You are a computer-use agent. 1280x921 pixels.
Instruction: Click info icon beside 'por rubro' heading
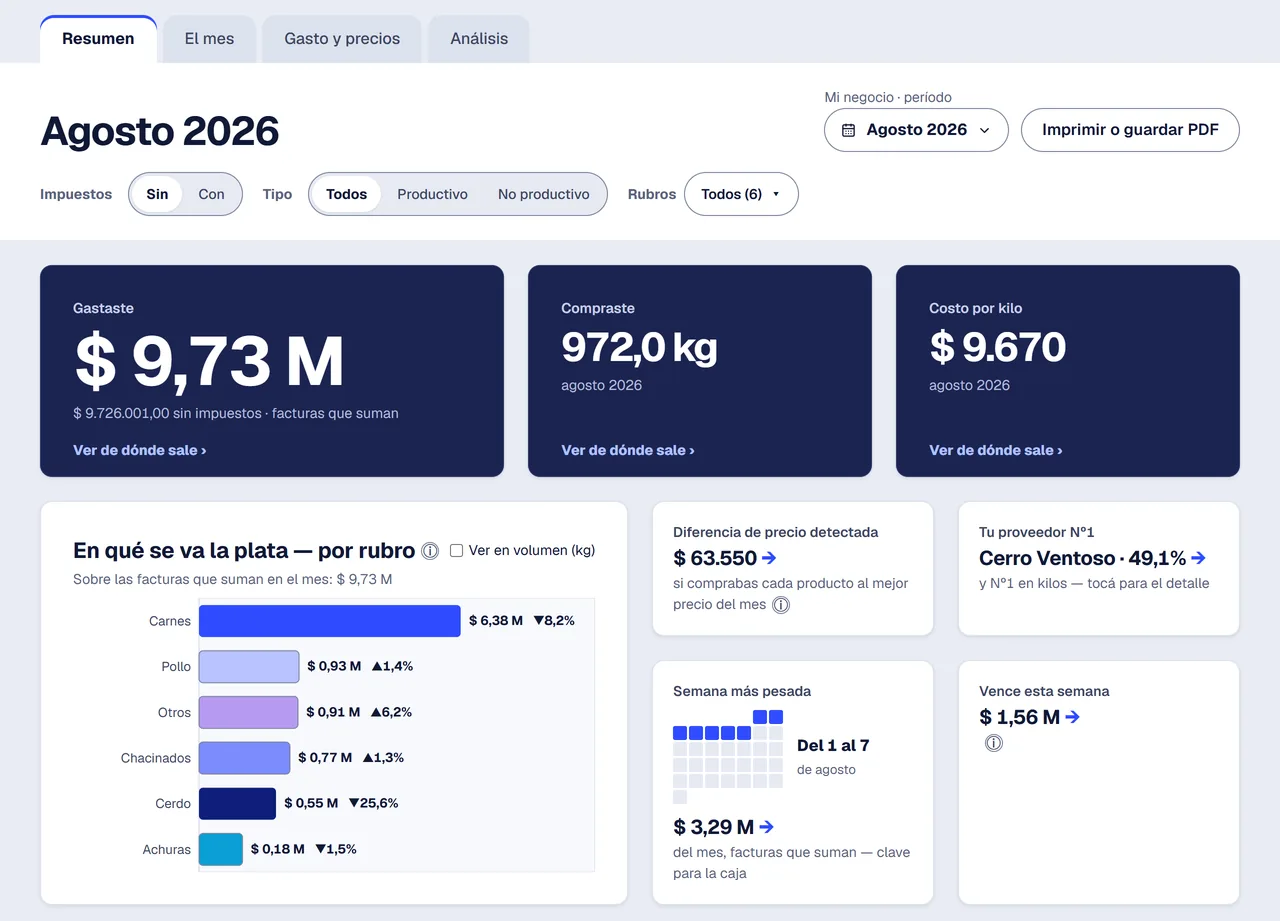pyautogui.click(x=430, y=551)
